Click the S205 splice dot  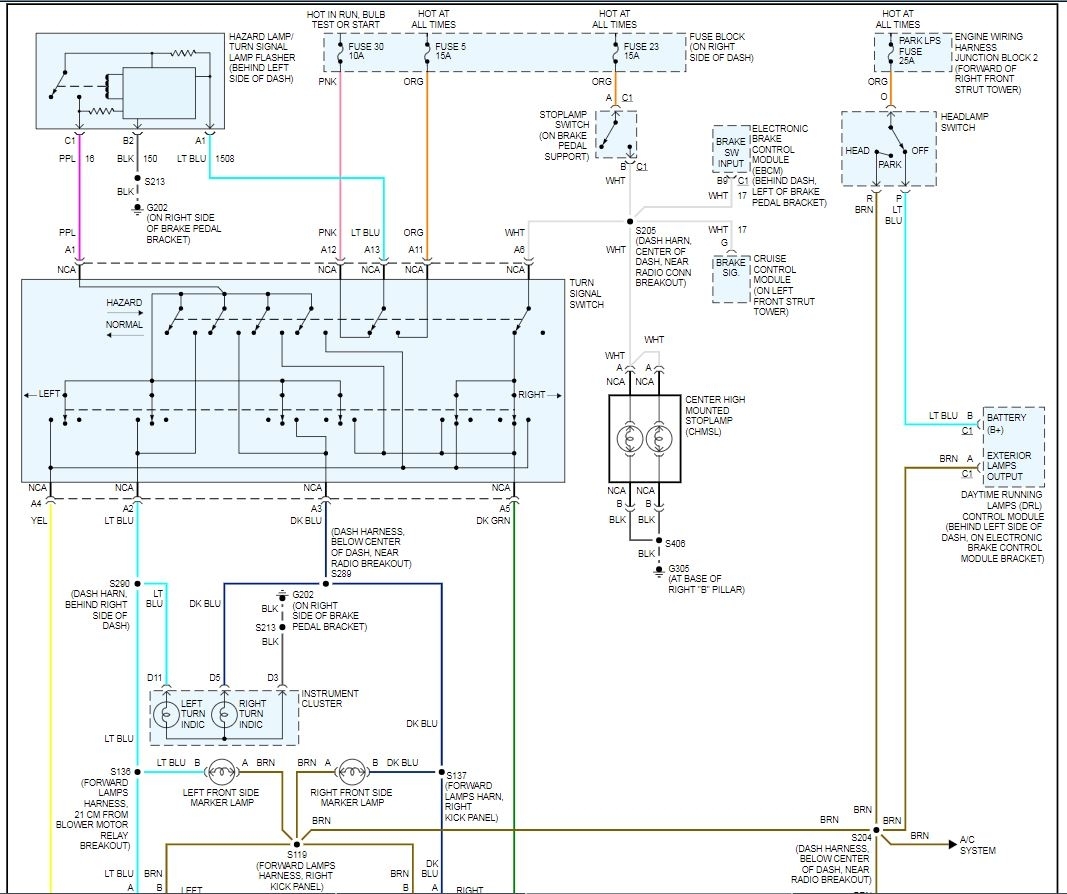630,221
